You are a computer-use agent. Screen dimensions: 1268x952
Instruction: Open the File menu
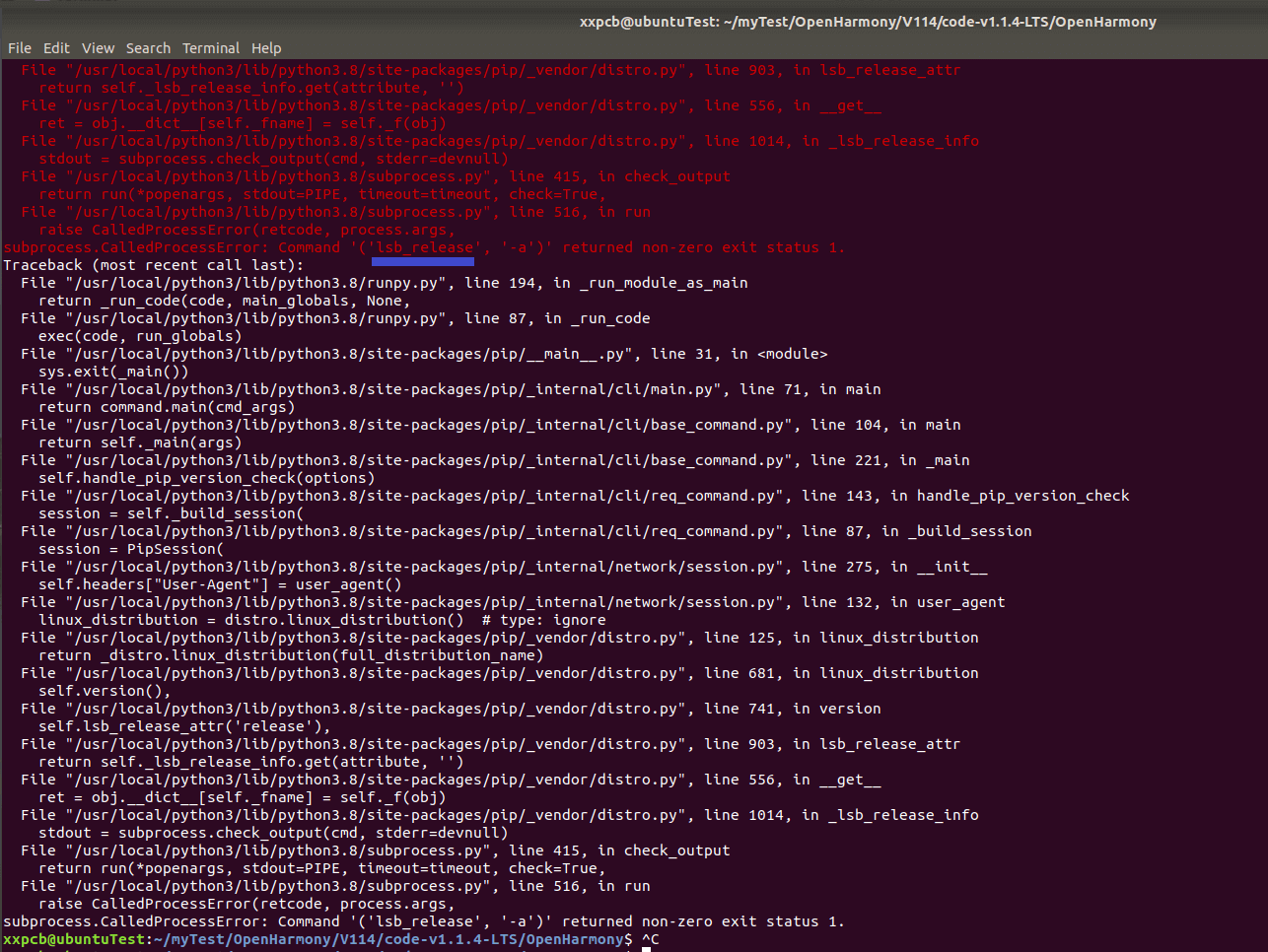coord(20,47)
